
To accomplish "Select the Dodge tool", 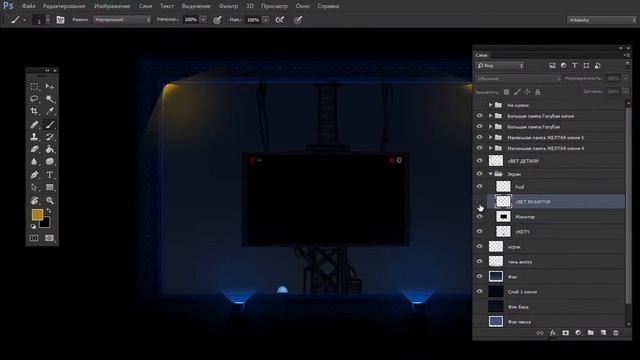I will 50,162.
